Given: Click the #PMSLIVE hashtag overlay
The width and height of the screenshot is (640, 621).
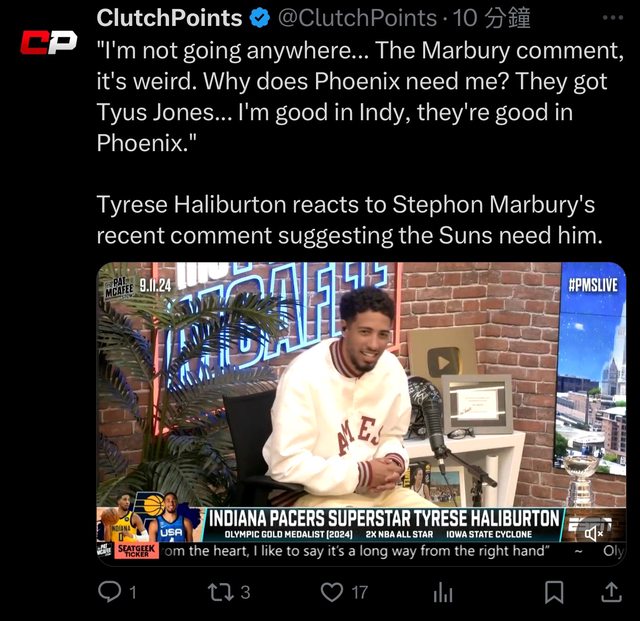Looking at the screenshot, I should [593, 285].
